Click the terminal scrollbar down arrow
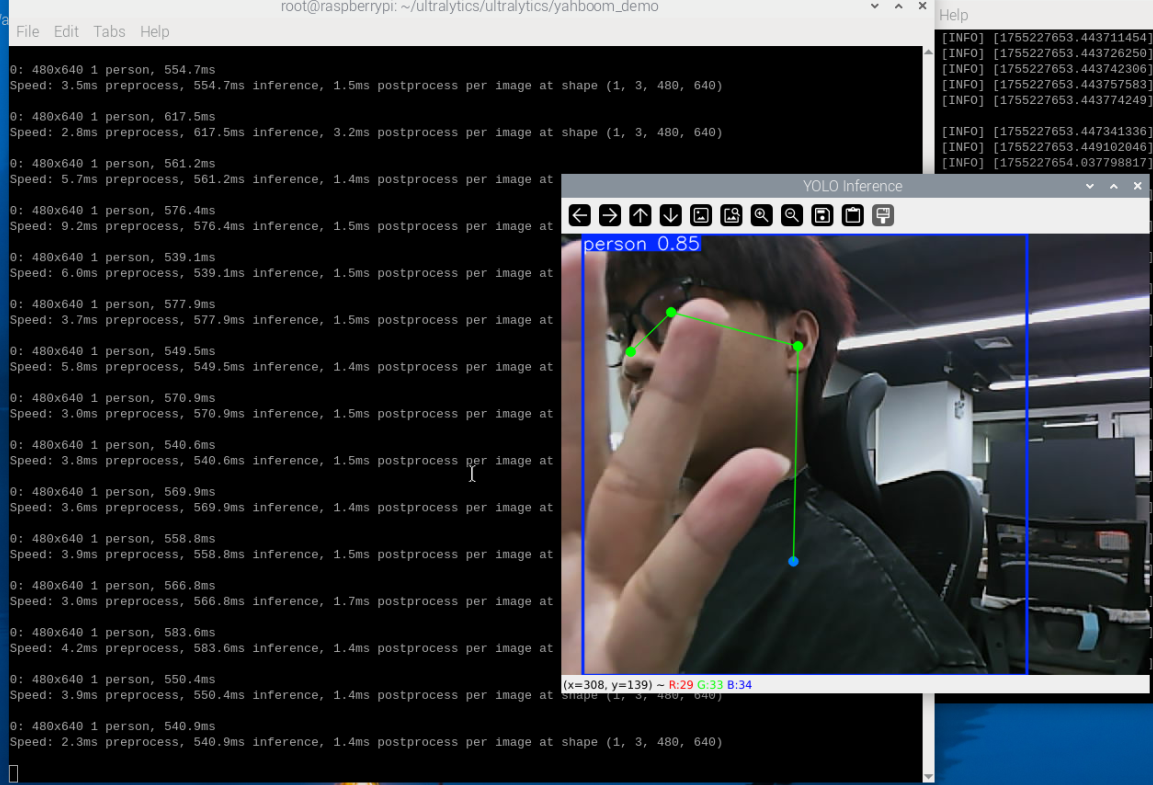This screenshot has height=785, width=1153. 928,777
